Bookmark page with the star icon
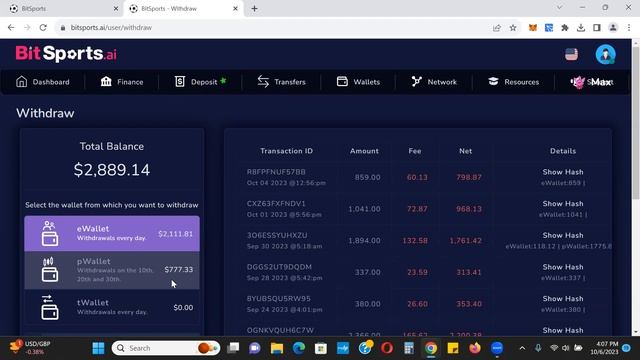Image resolution: width=640 pixels, height=360 pixels. tap(513, 28)
